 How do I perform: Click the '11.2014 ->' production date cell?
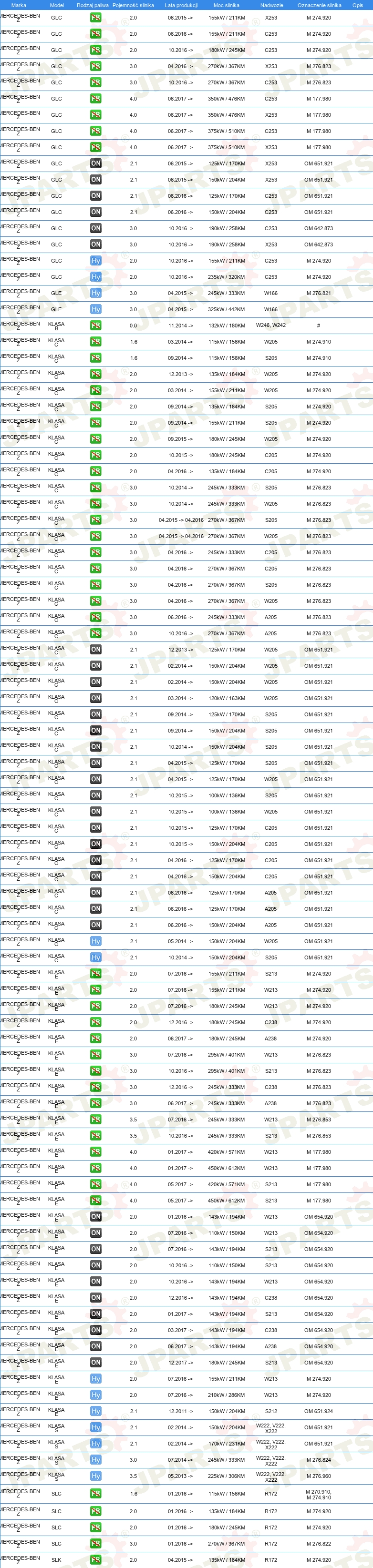click(180, 326)
